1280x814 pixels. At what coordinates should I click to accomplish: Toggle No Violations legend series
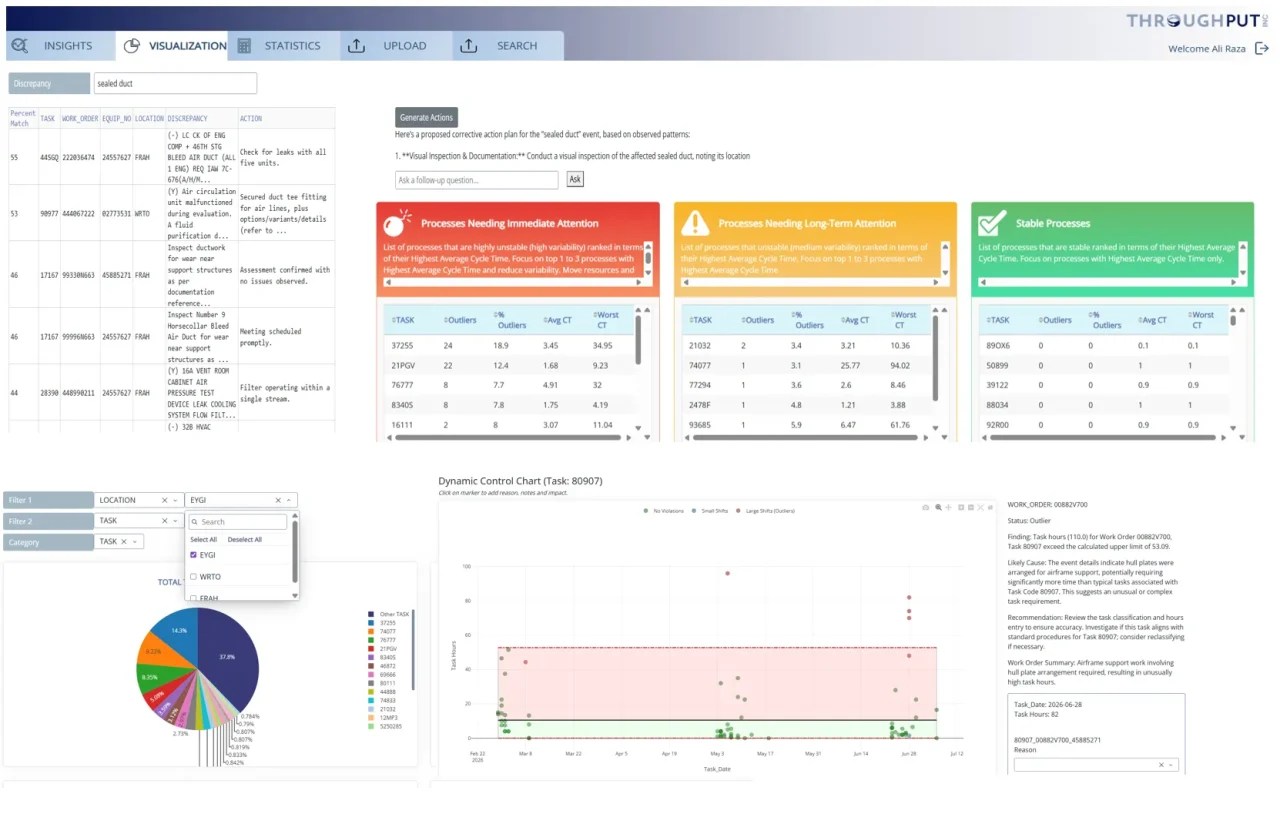[x=666, y=511]
